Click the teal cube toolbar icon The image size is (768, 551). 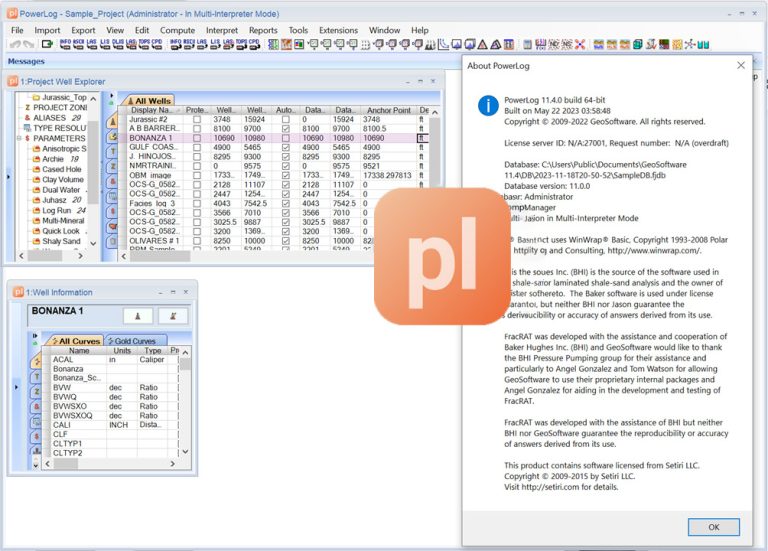pos(637,45)
